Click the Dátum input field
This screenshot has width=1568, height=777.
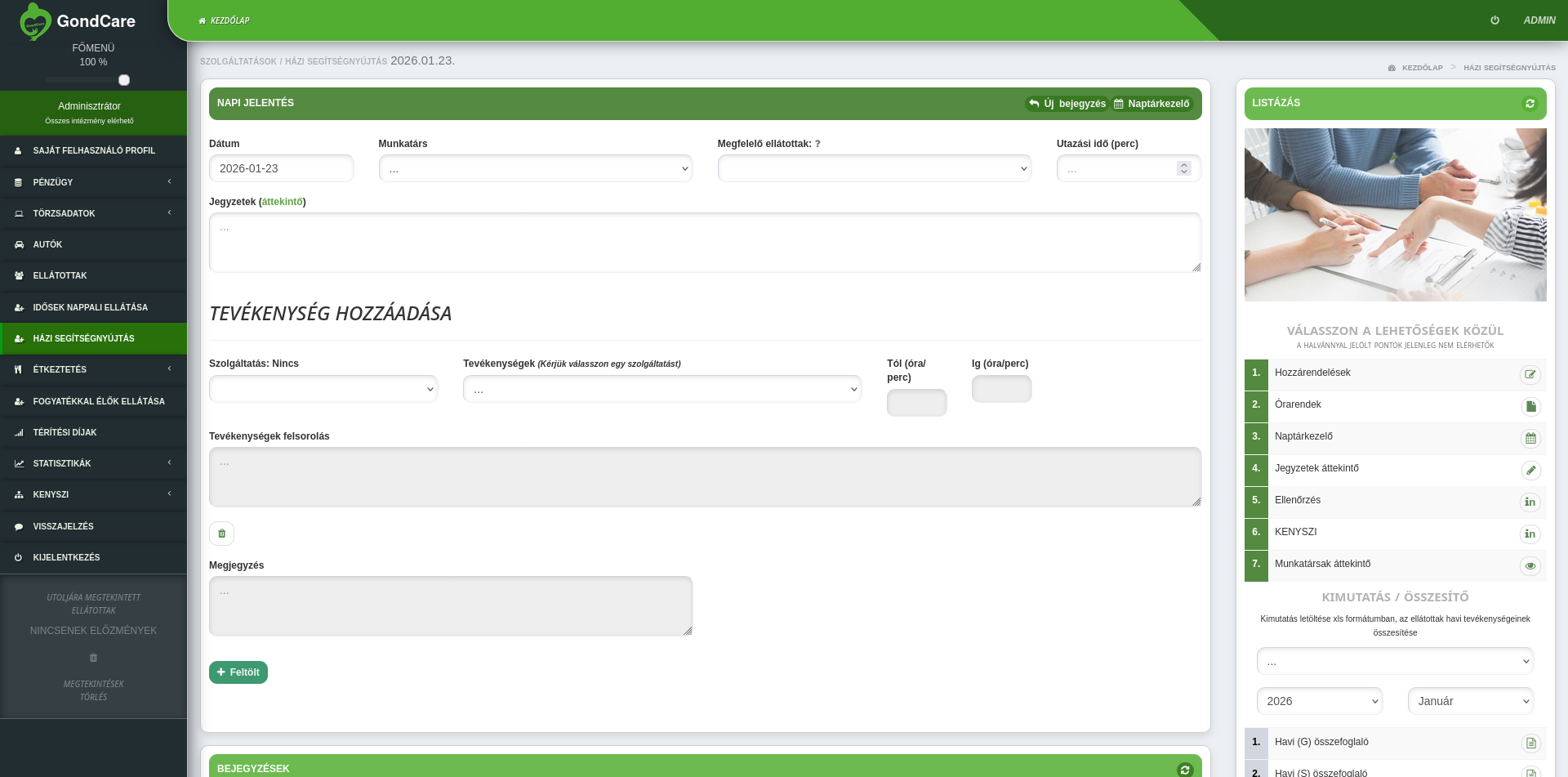pyautogui.click(x=281, y=168)
